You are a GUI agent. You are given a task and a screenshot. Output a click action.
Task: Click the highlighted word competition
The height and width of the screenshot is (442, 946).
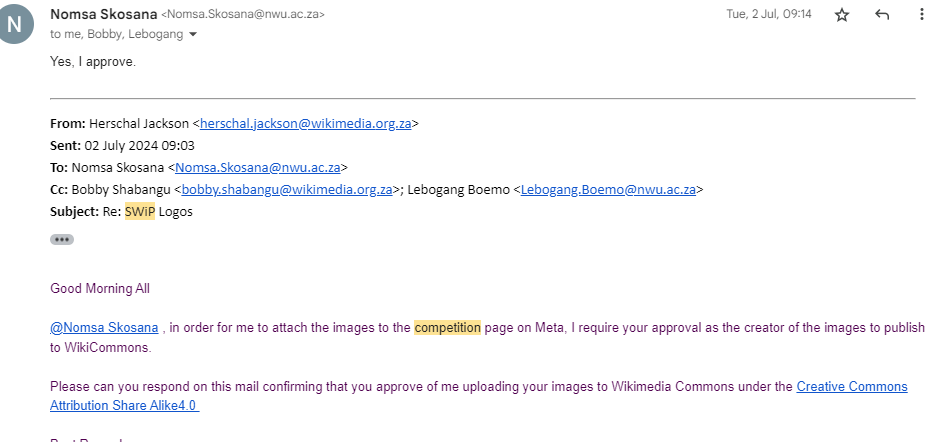click(x=447, y=327)
